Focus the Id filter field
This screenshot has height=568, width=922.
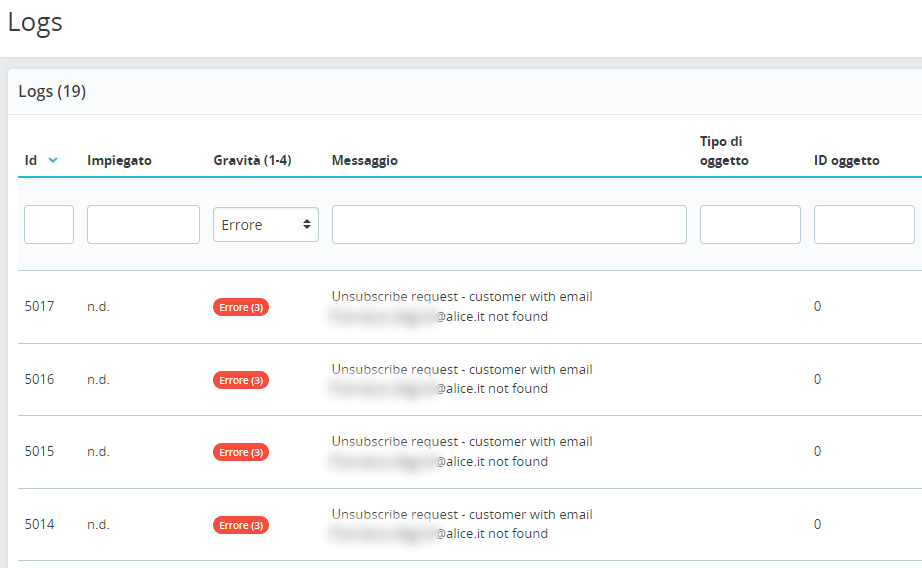49,225
